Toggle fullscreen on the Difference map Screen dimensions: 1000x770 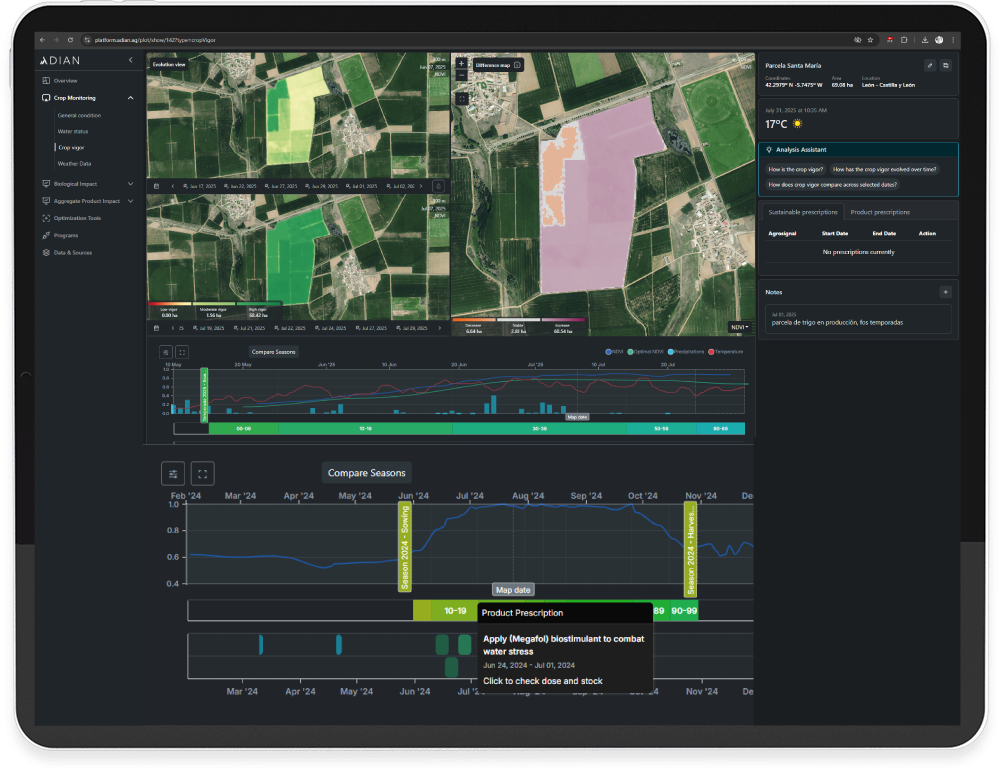[462, 99]
